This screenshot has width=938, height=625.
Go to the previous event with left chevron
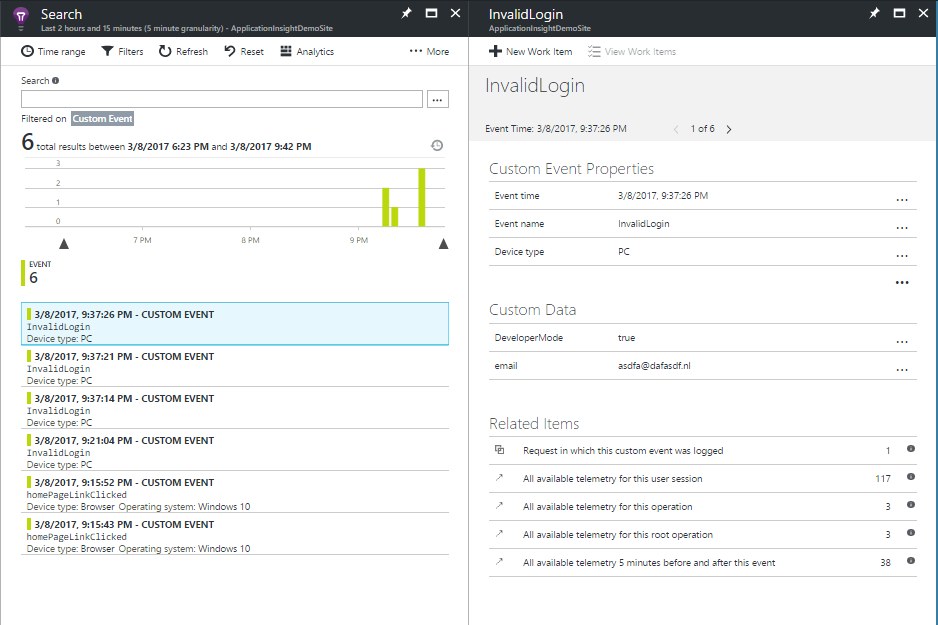coord(676,129)
